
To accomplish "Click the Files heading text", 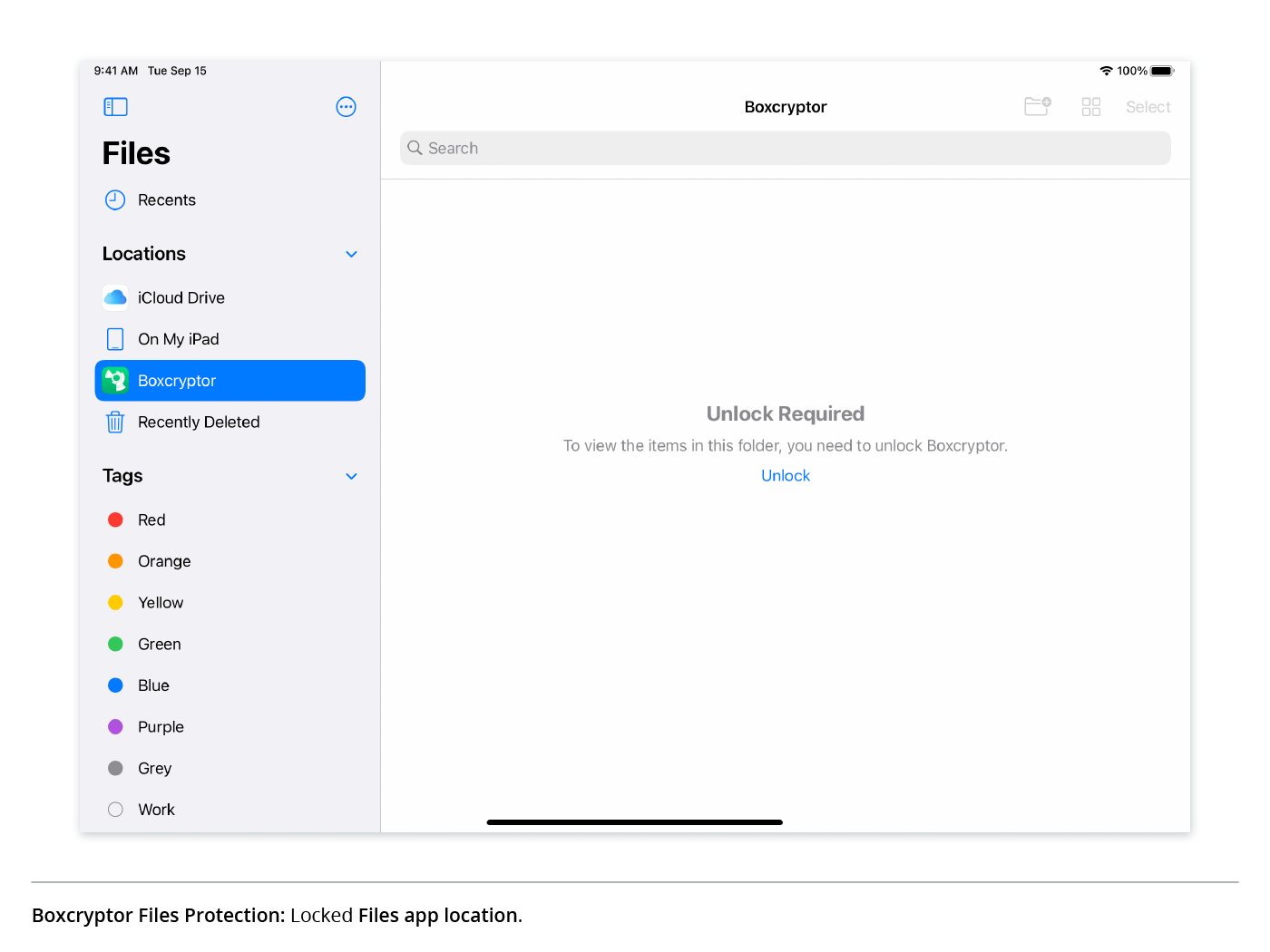I will pos(136,154).
